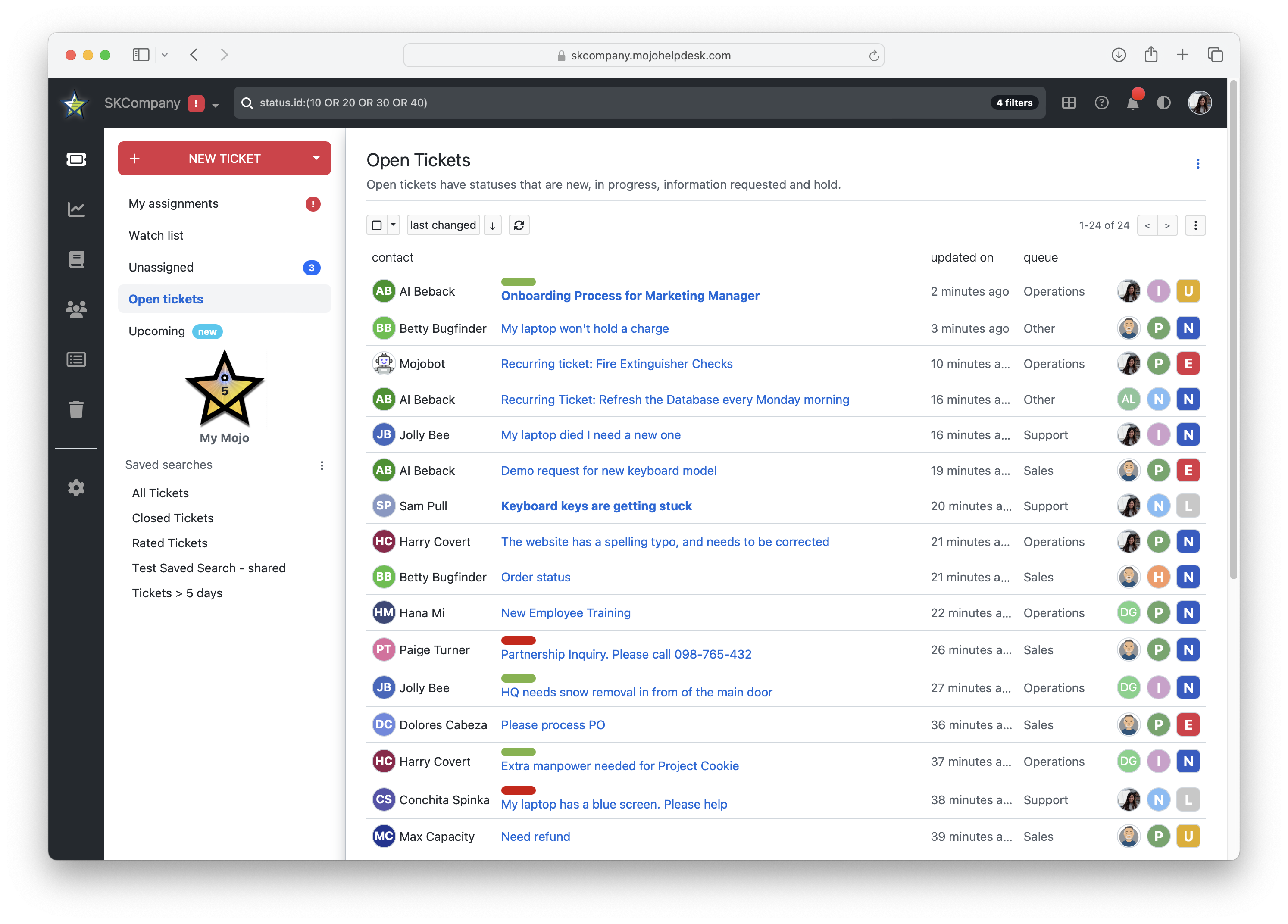Image resolution: width=1288 pixels, height=924 pixels.
Task: Click the grid view icon in header
Action: 1069,103
